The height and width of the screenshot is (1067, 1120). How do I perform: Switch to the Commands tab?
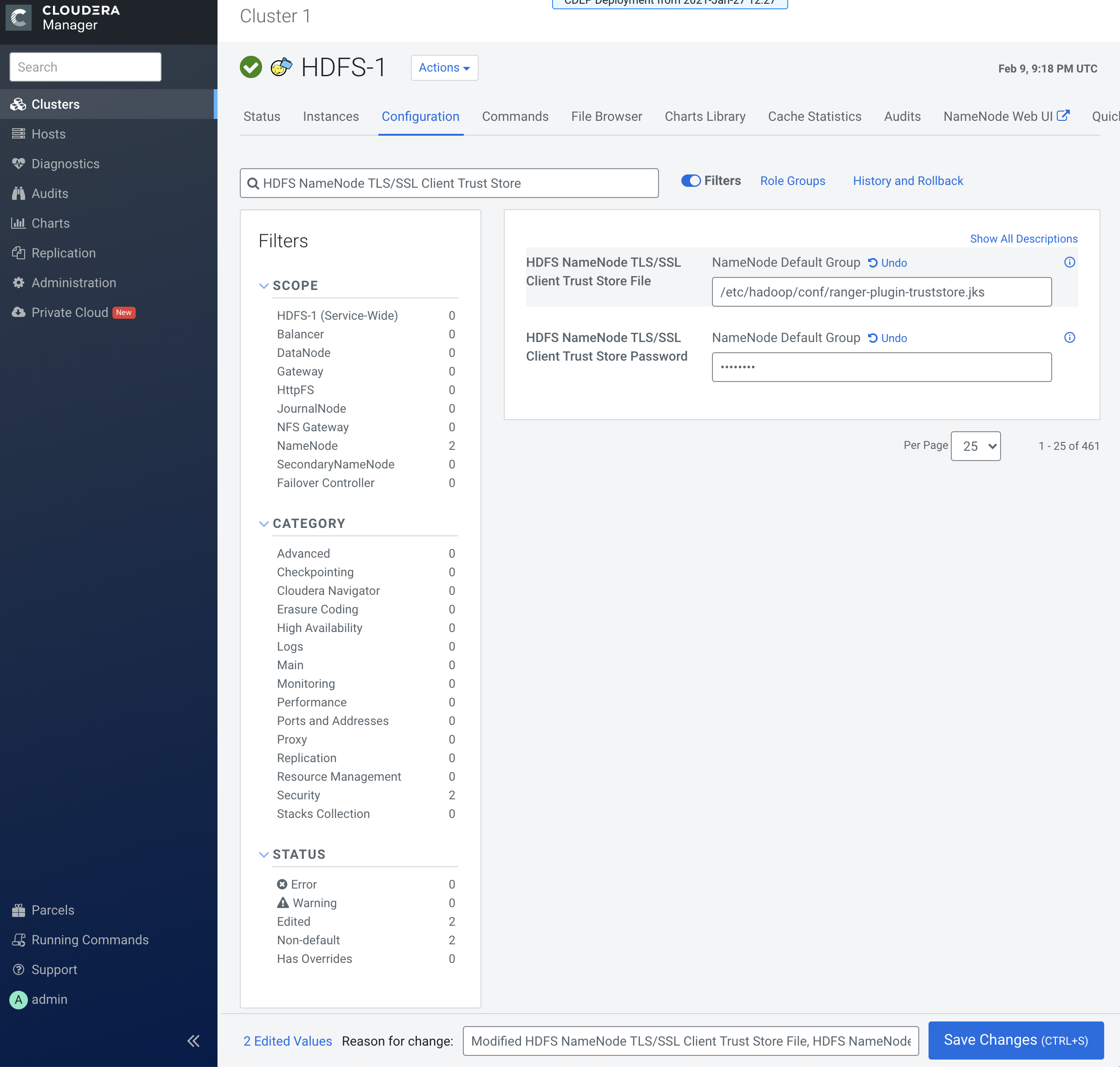click(x=515, y=117)
